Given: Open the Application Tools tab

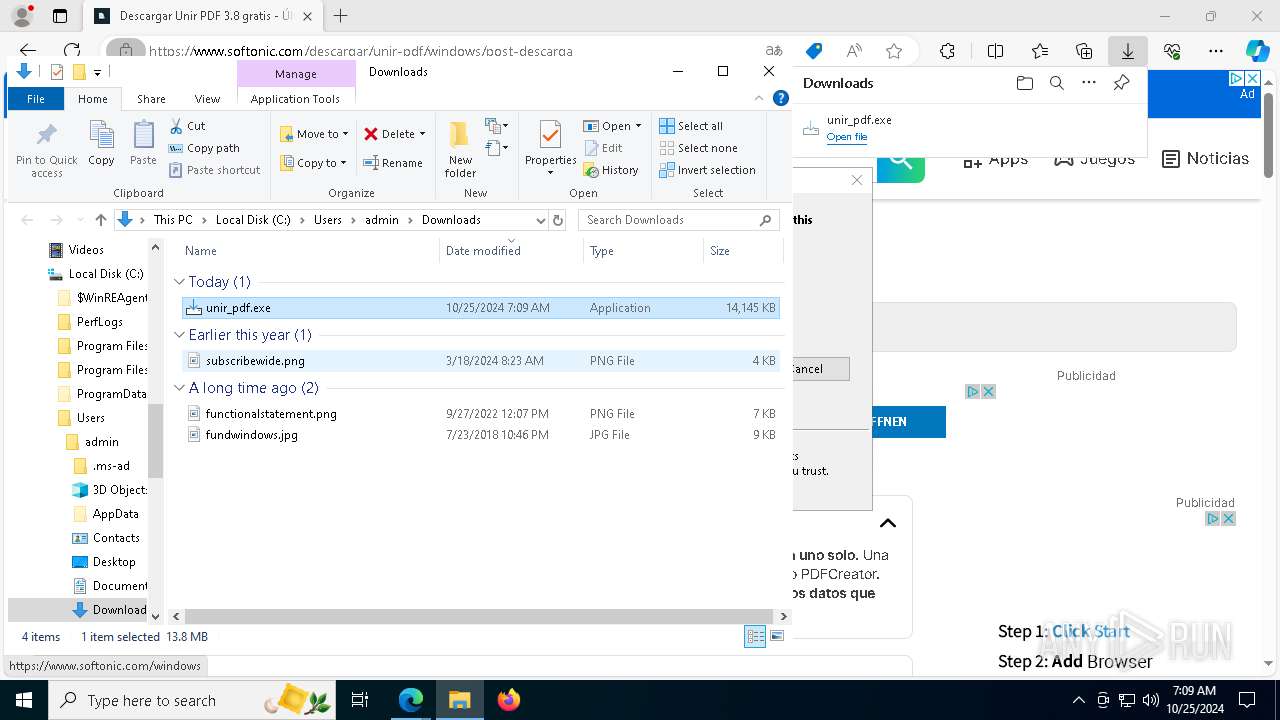Looking at the screenshot, I should pyautogui.click(x=295, y=99).
